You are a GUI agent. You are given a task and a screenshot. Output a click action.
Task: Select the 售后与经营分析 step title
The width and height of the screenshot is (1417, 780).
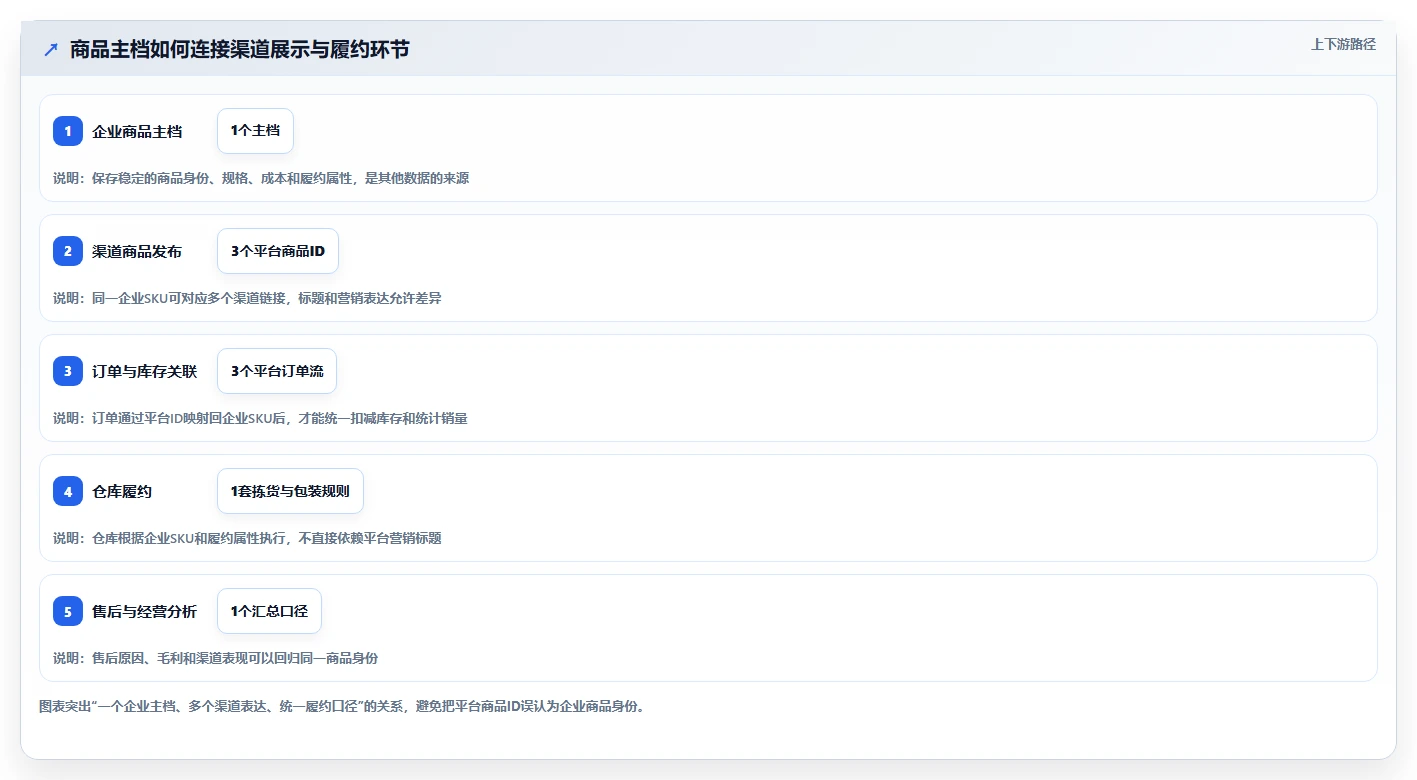point(144,611)
